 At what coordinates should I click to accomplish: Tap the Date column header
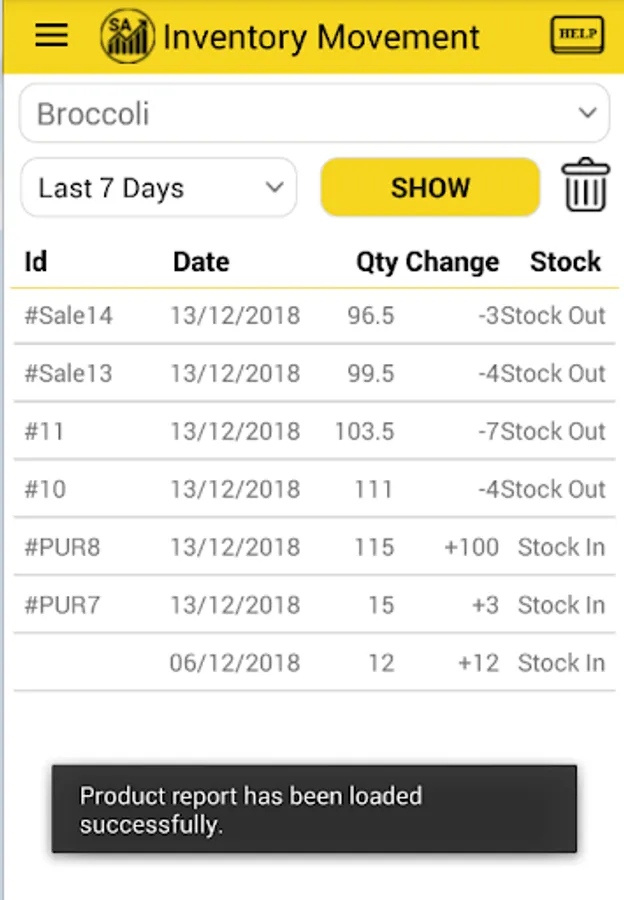[x=201, y=262]
